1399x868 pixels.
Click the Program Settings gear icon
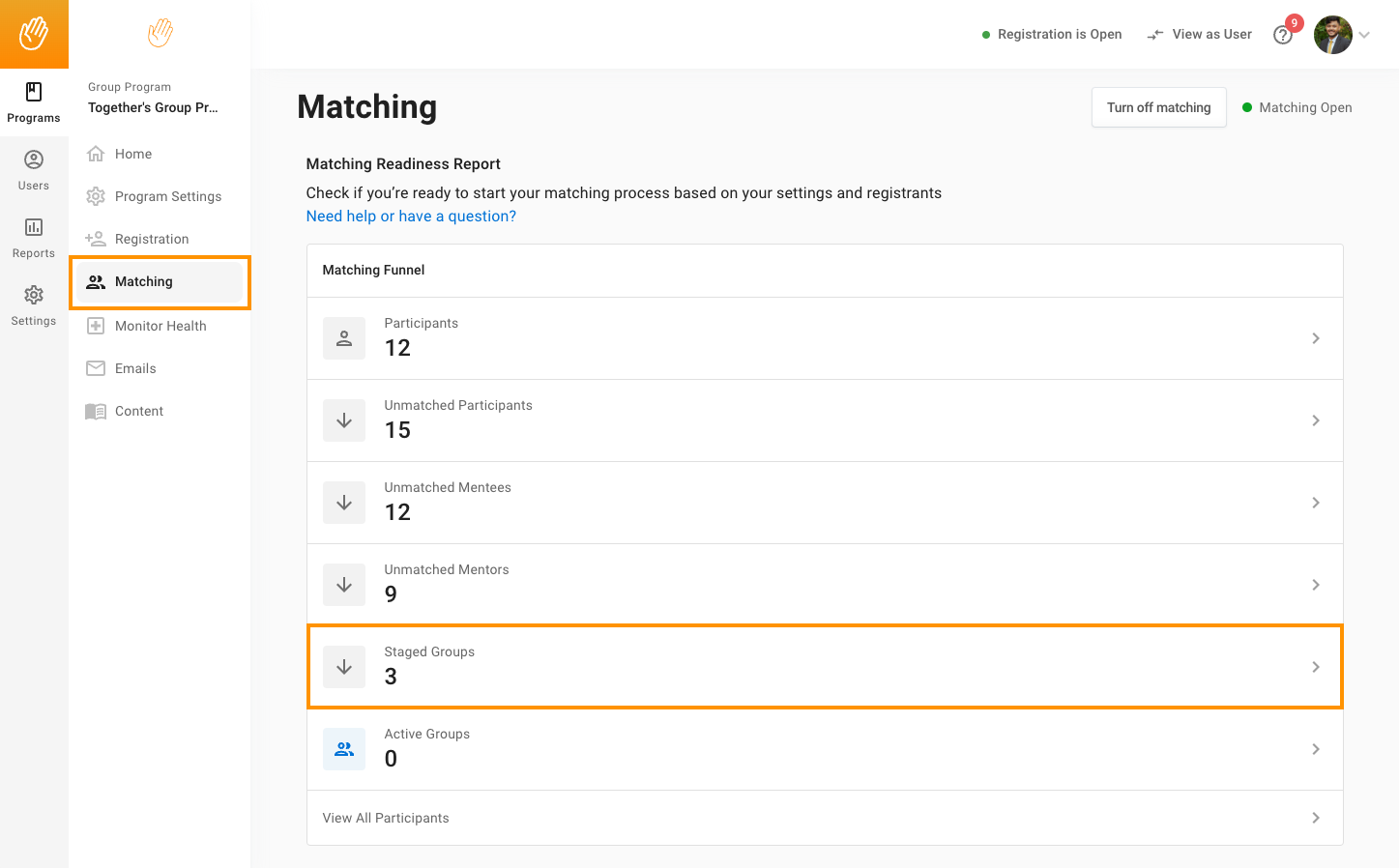pyautogui.click(x=96, y=196)
